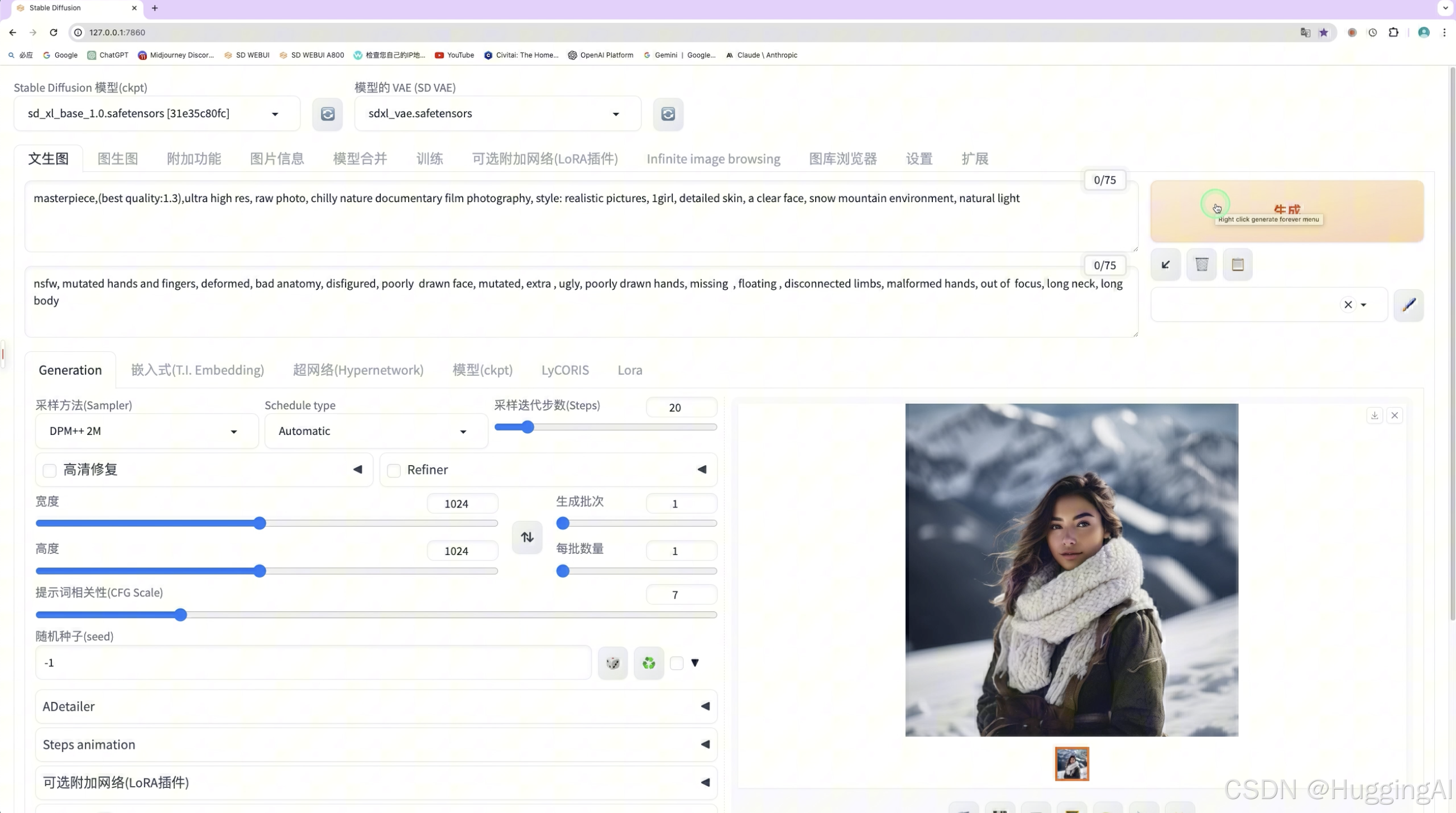Enable the 高清修复 checkbox
The height and width of the screenshot is (813, 1456).
[x=50, y=470]
